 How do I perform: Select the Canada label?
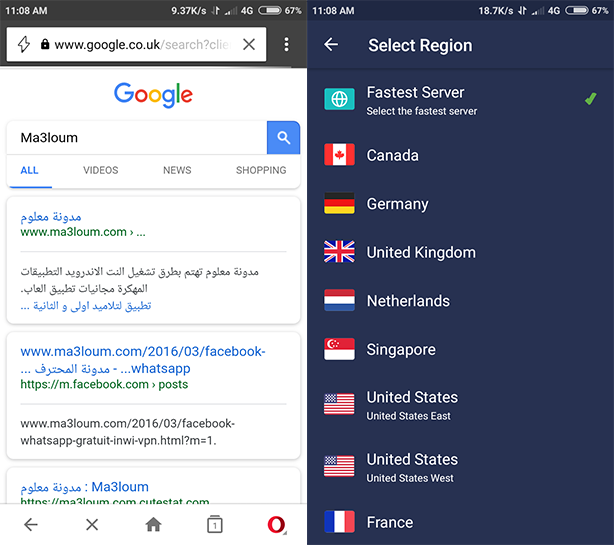pos(392,155)
